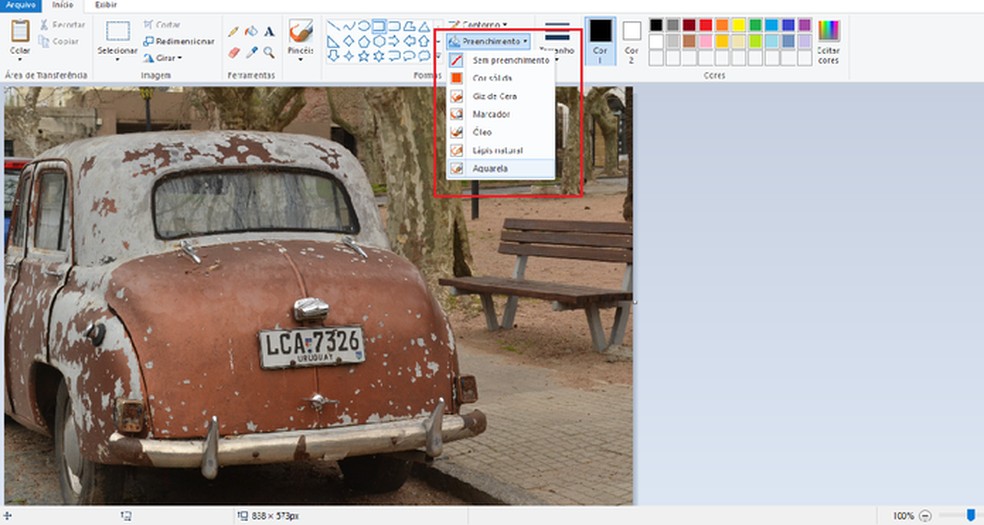
Task: Select the Fill with color bucket tool
Action: click(x=251, y=31)
